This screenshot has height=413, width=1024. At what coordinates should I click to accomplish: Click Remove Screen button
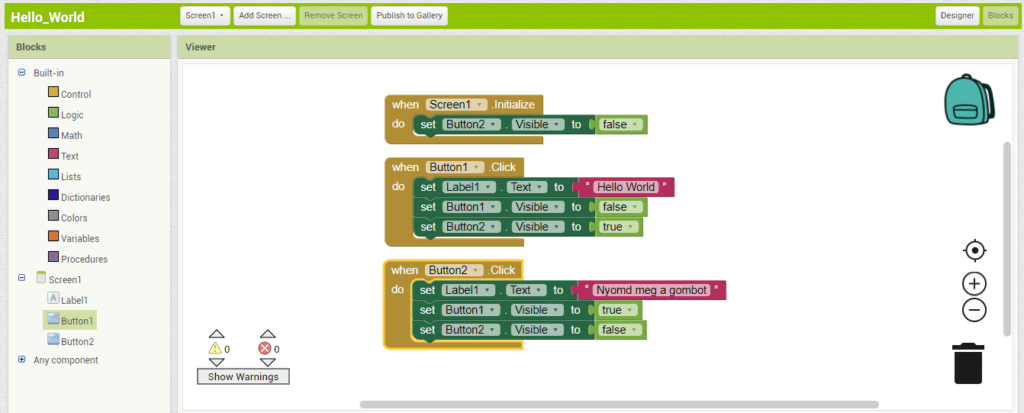pyautogui.click(x=333, y=16)
